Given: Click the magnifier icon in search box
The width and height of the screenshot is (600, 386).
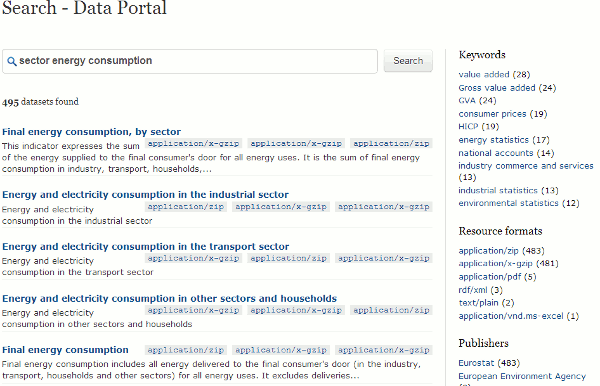Looking at the screenshot, I should coord(11,61).
